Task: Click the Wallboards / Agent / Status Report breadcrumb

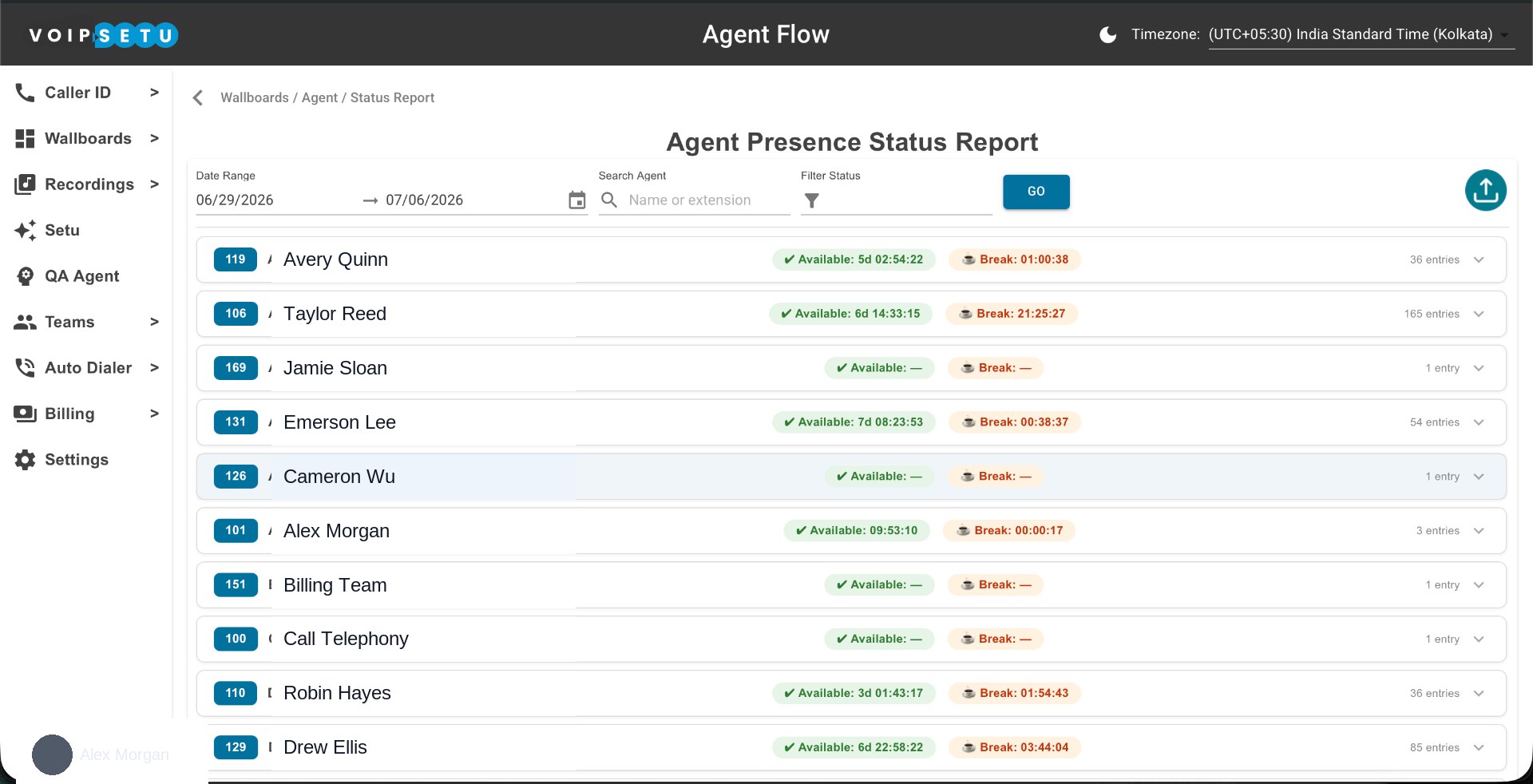Action: tap(327, 97)
